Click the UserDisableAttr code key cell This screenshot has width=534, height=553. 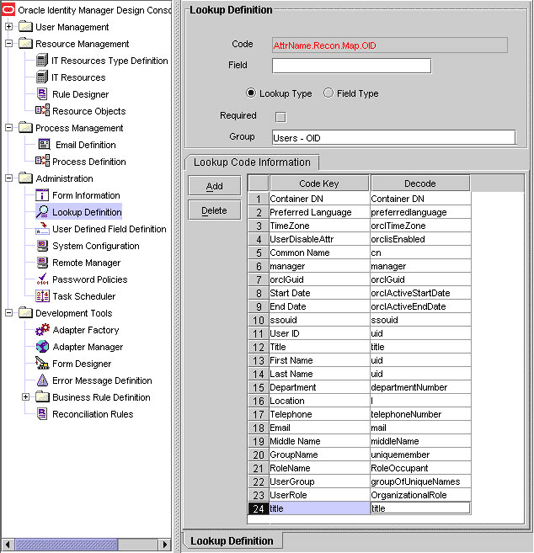[x=319, y=239]
